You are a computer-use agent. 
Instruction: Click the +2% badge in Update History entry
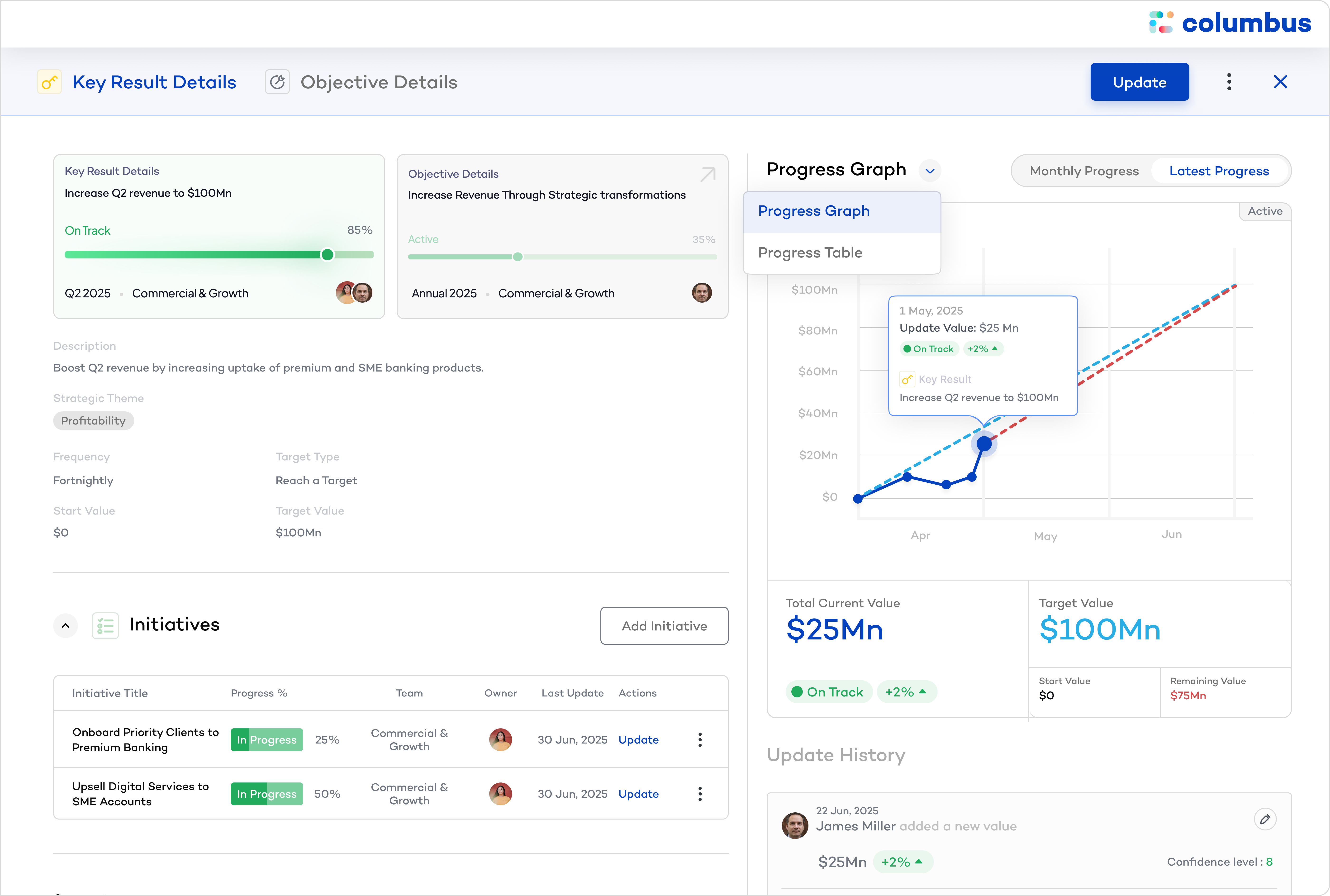pyautogui.click(x=903, y=862)
